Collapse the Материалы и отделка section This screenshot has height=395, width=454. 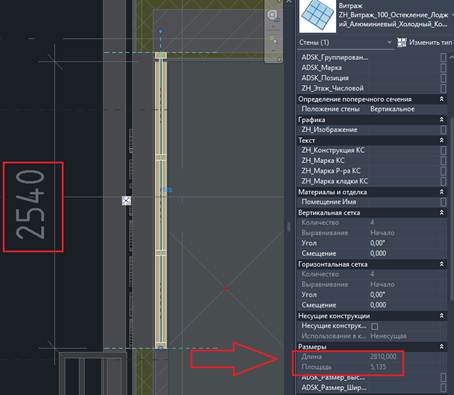(x=442, y=192)
